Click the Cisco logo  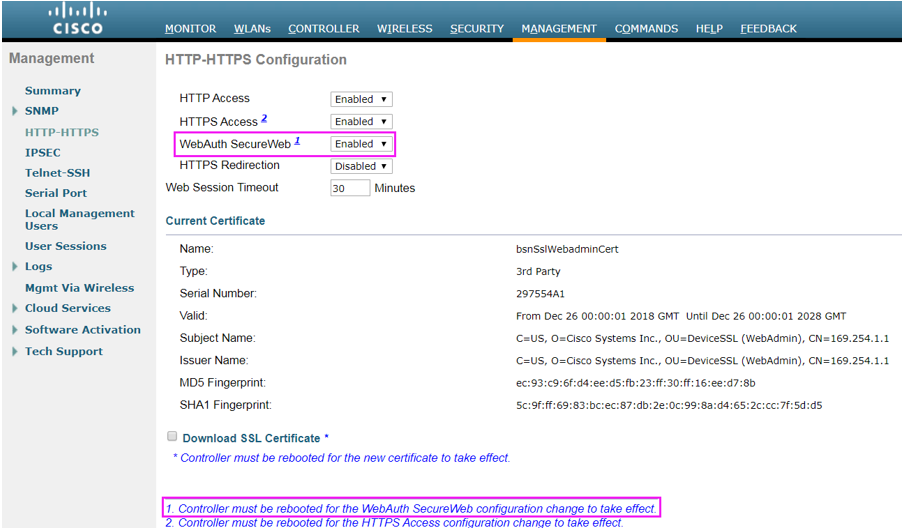(78, 19)
